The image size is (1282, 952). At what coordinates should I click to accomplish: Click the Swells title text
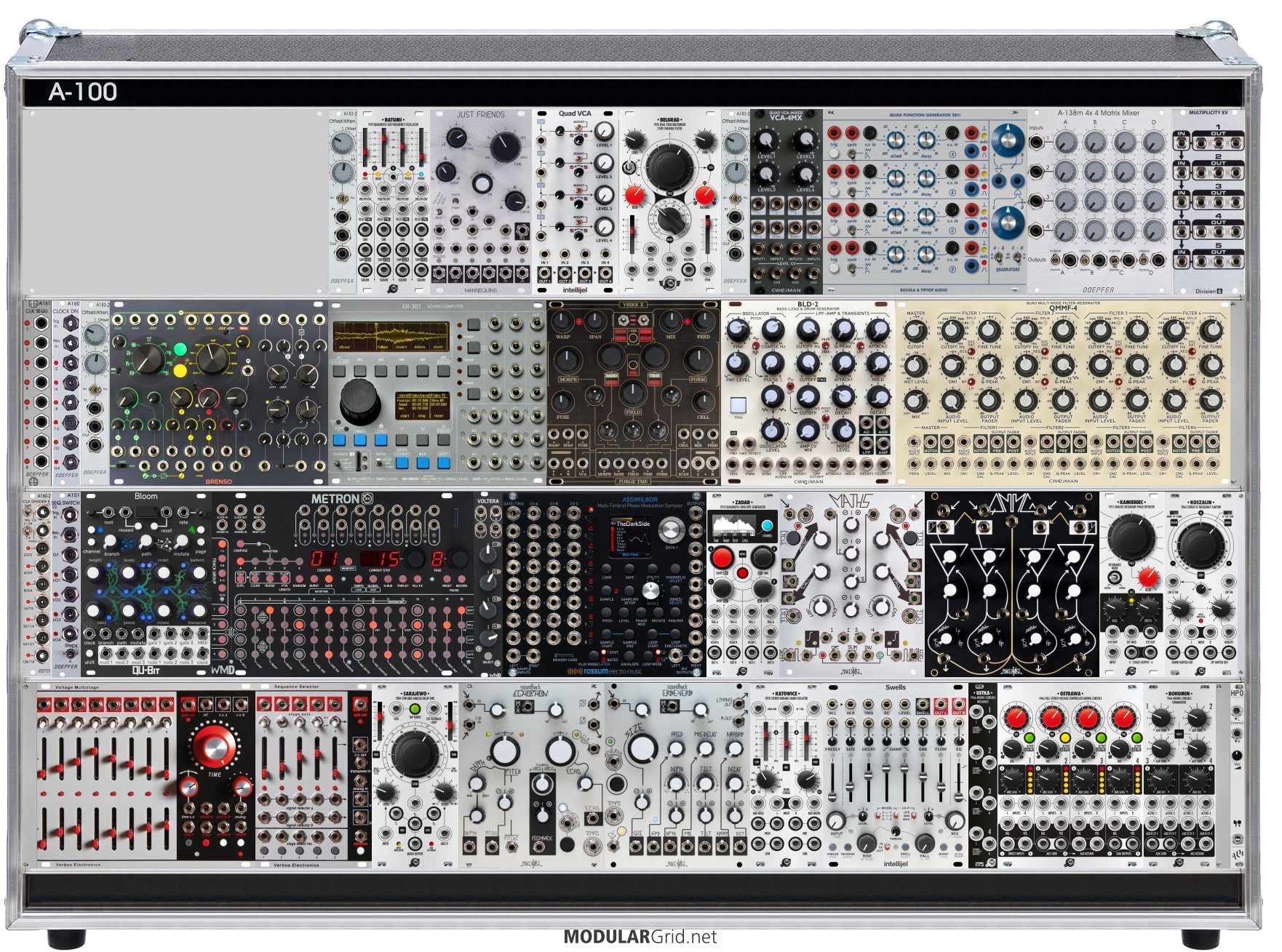[x=896, y=687]
